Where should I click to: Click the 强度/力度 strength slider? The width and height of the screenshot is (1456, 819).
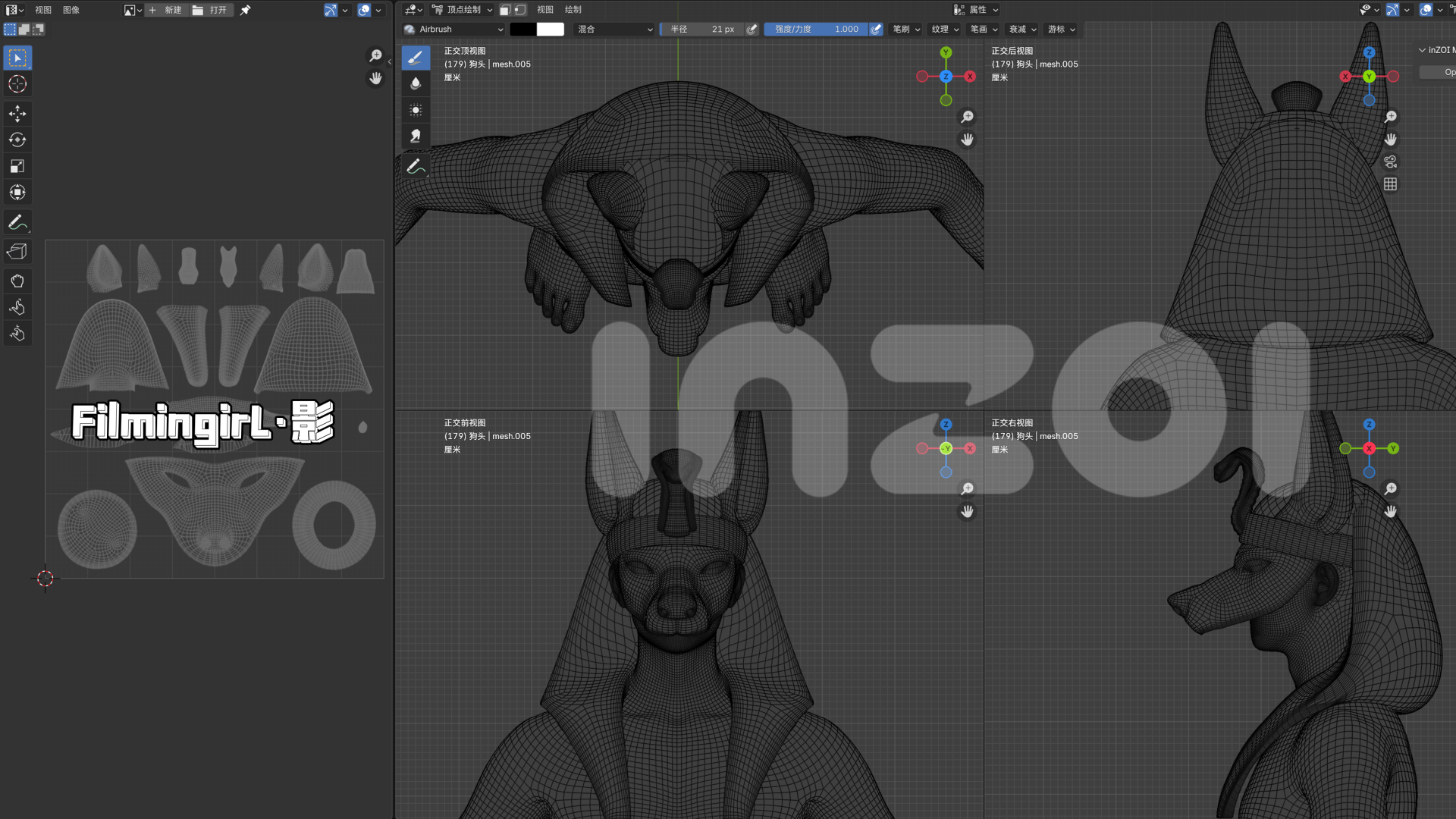coord(816,30)
